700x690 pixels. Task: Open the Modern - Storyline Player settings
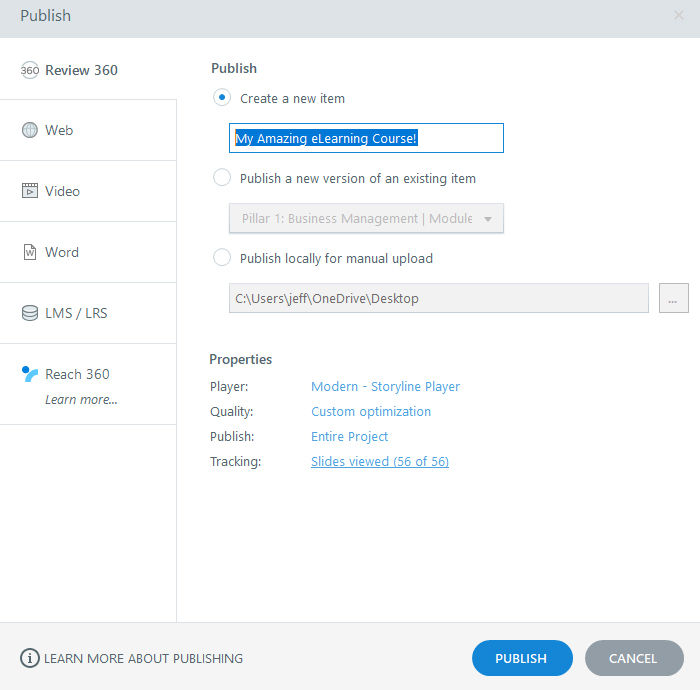point(385,386)
